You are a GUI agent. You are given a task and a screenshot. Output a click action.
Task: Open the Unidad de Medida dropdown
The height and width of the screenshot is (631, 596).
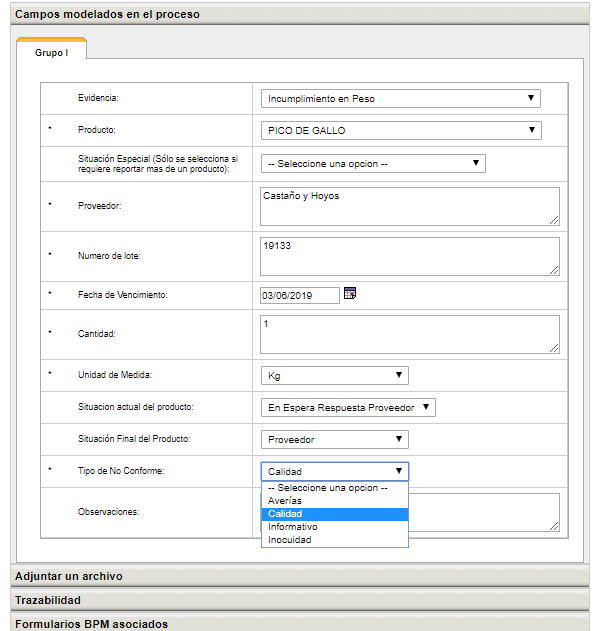click(334, 375)
